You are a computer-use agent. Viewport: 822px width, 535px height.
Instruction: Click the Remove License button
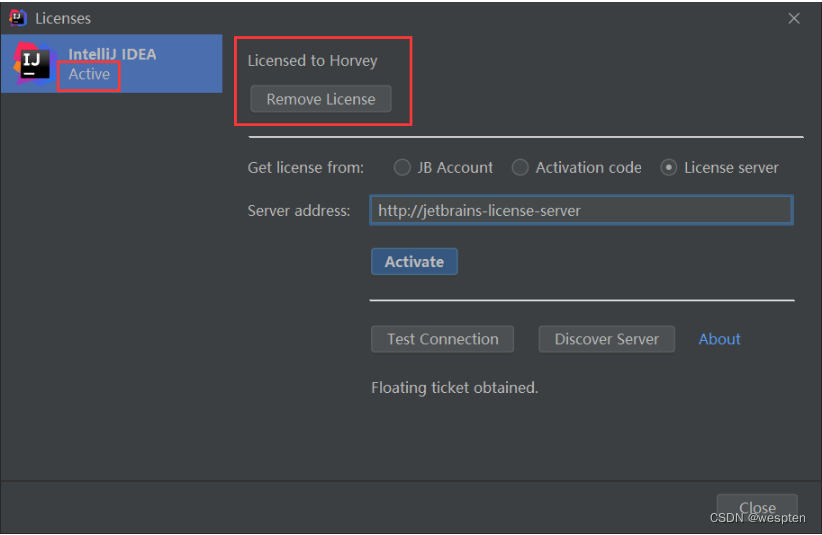pos(321,99)
